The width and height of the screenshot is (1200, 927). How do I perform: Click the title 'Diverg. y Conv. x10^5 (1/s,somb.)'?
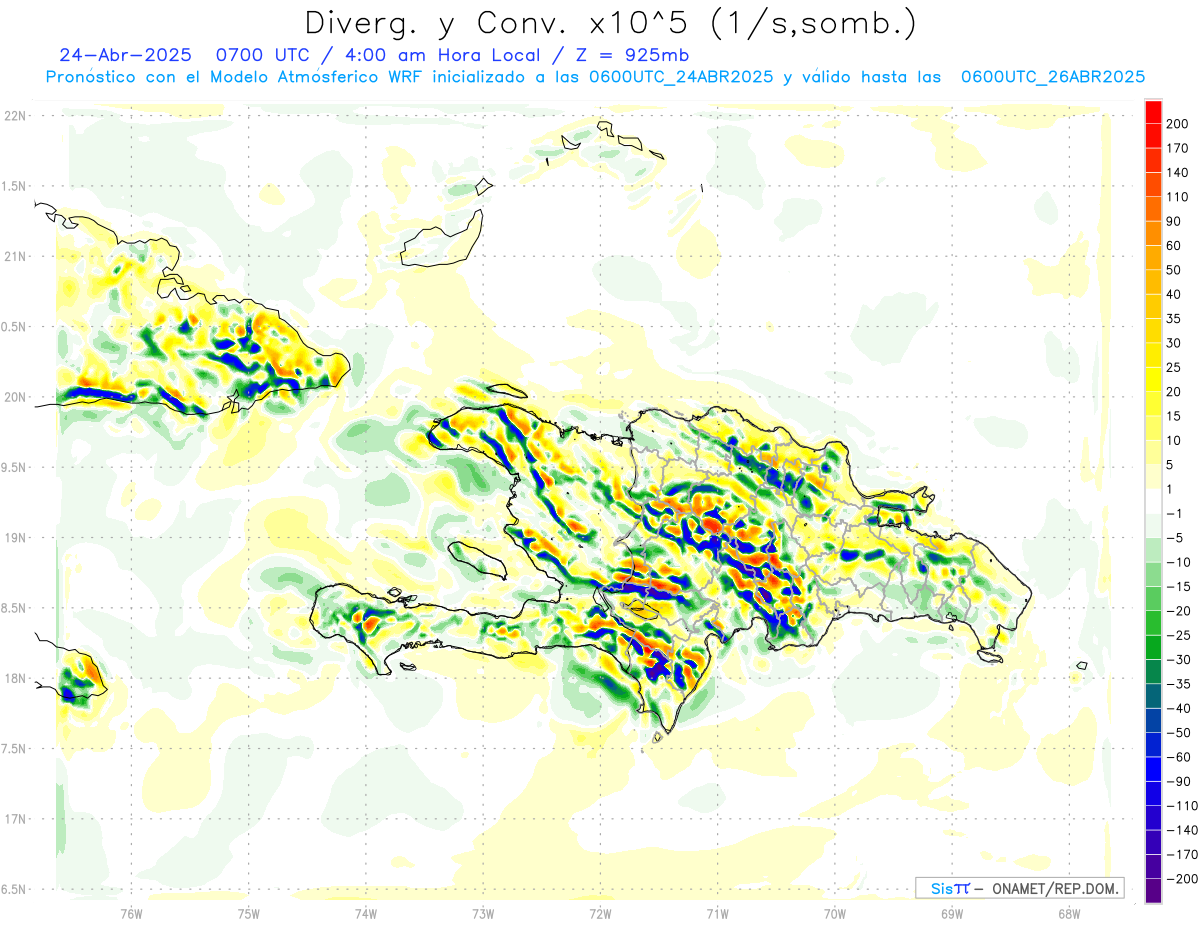pyautogui.click(x=610, y=24)
